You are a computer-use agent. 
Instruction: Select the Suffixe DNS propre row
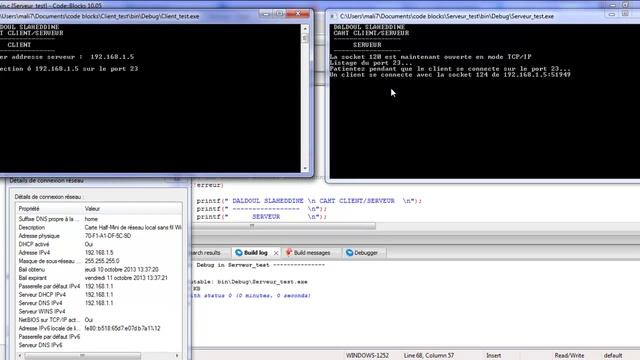click(x=99, y=219)
